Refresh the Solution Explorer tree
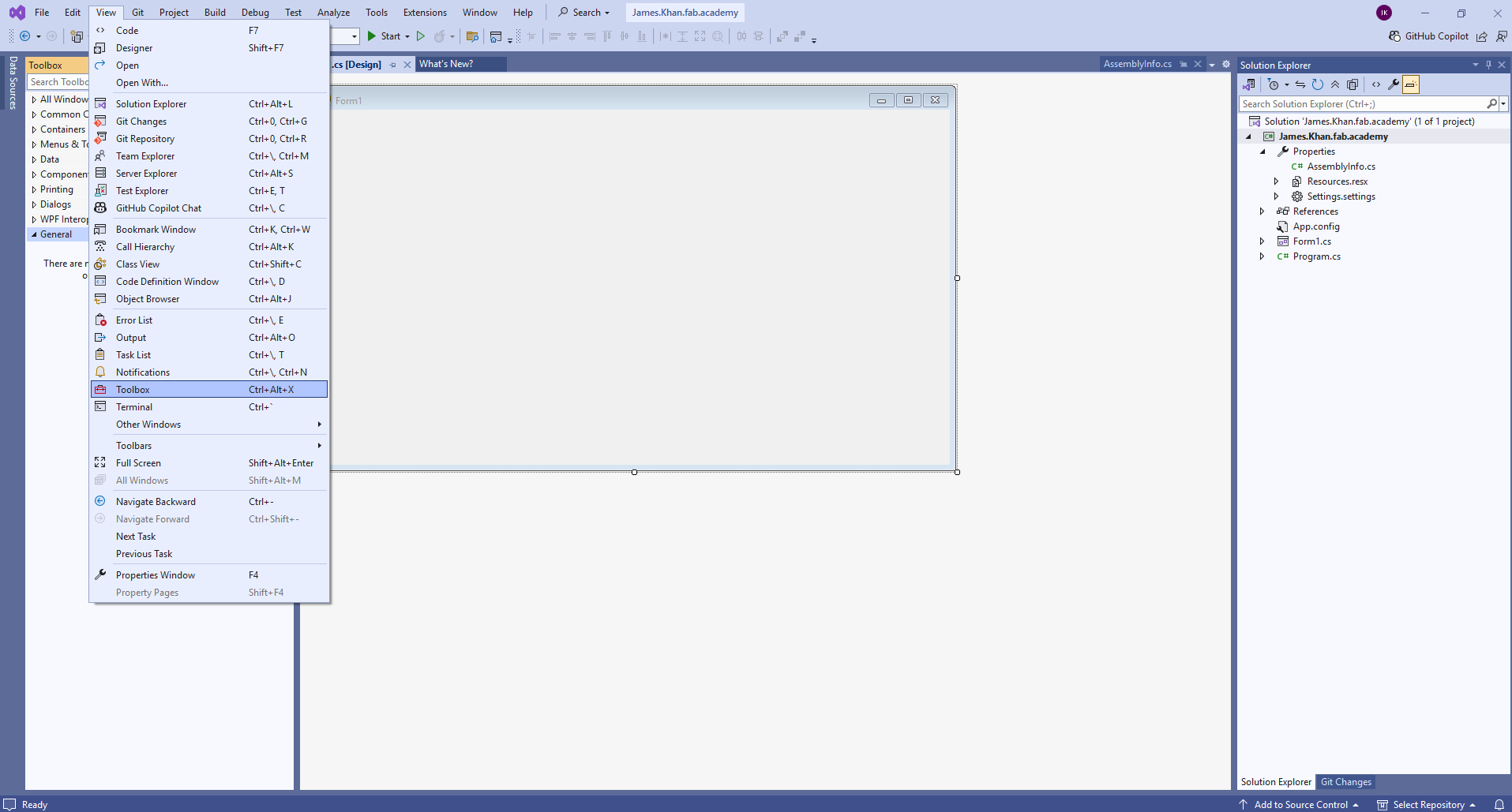Screen dimensions: 1512x812 pyautogui.click(x=1318, y=84)
